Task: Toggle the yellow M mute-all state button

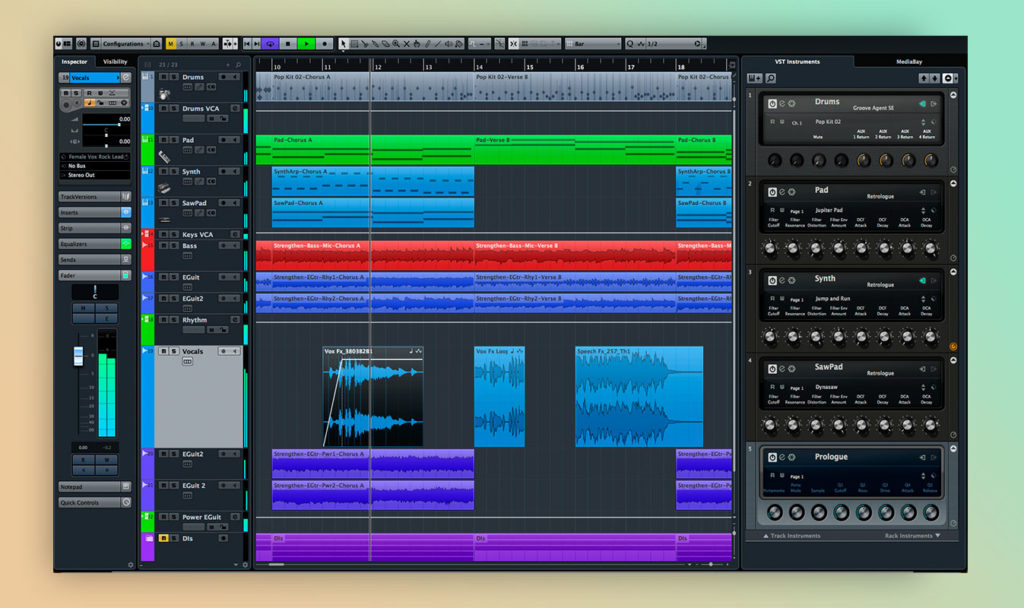Action: click(170, 44)
